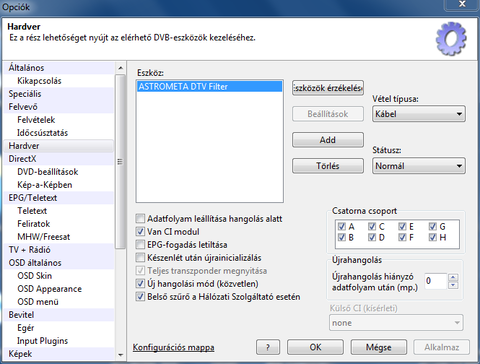Viewport: 480px width, 364px height.
Task: Cancel with the Mégse button
Action: (x=379, y=347)
